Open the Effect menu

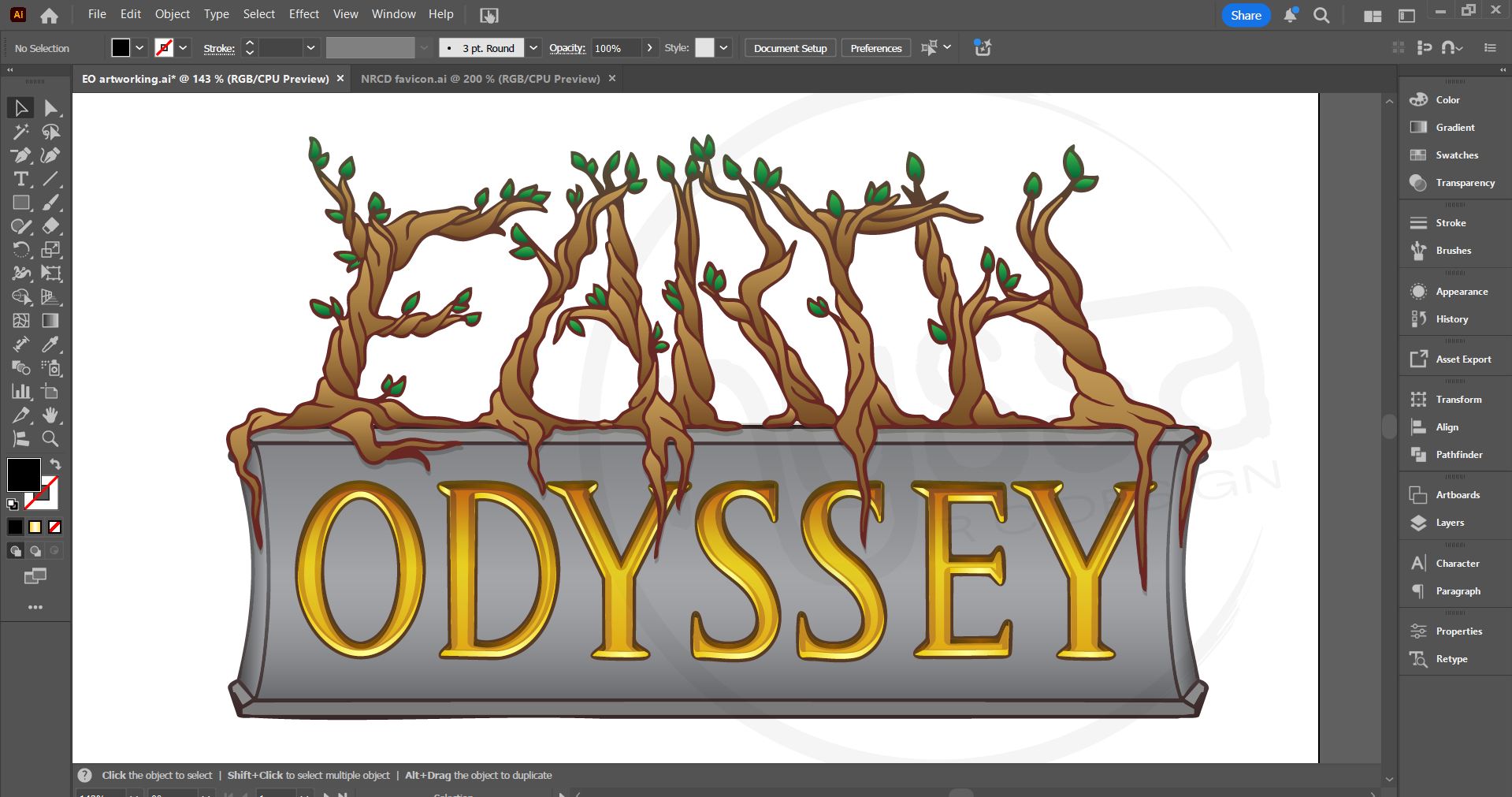303,14
